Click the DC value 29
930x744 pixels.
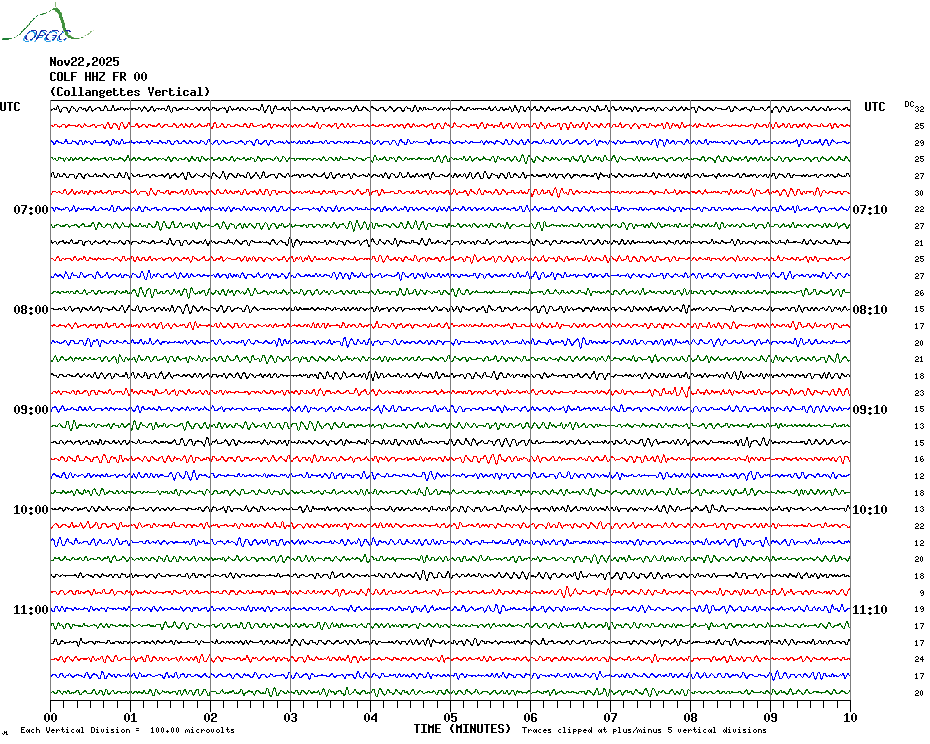pos(919,143)
